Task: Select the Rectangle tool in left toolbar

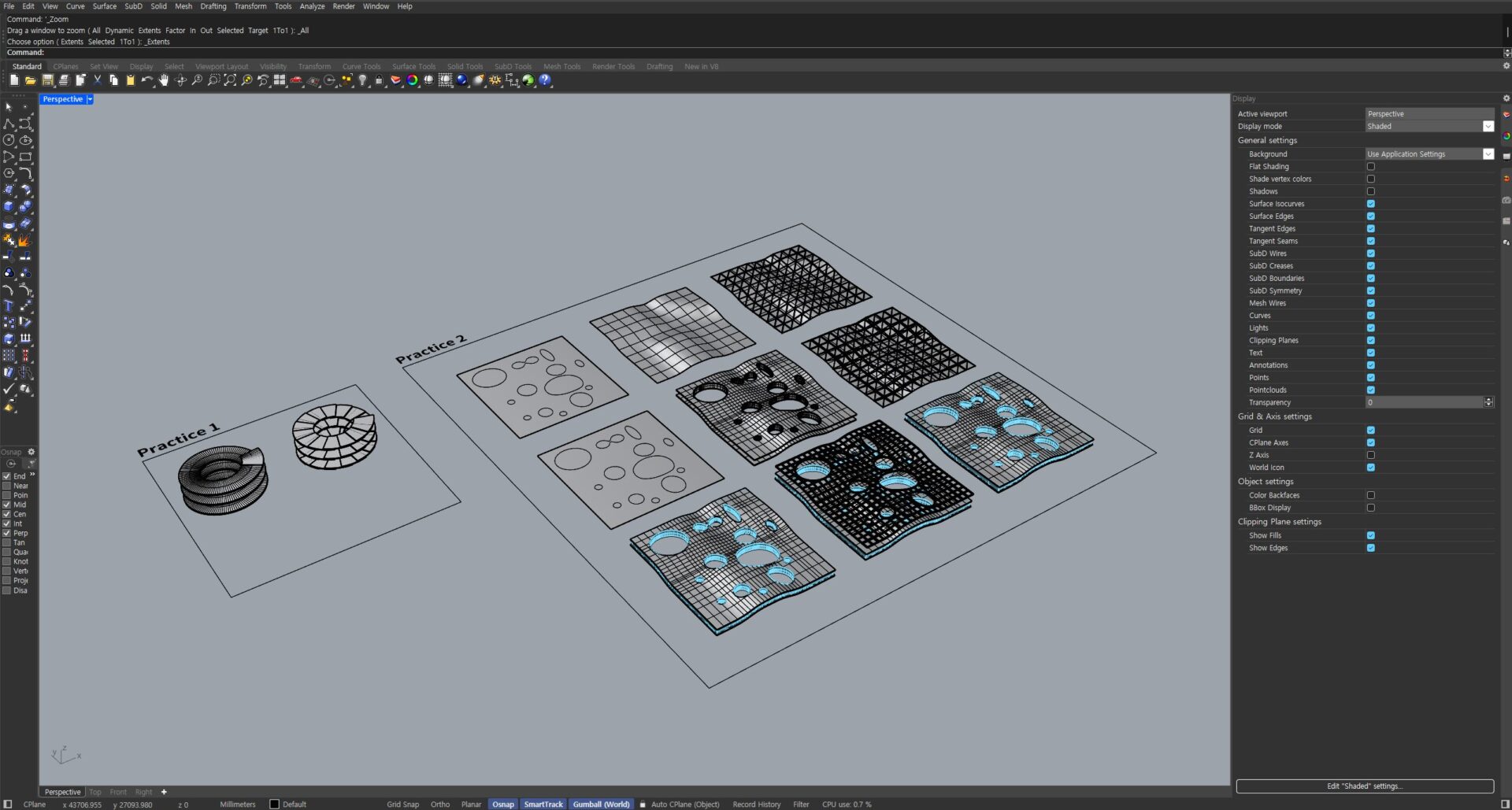Action: pyautogui.click(x=26, y=157)
